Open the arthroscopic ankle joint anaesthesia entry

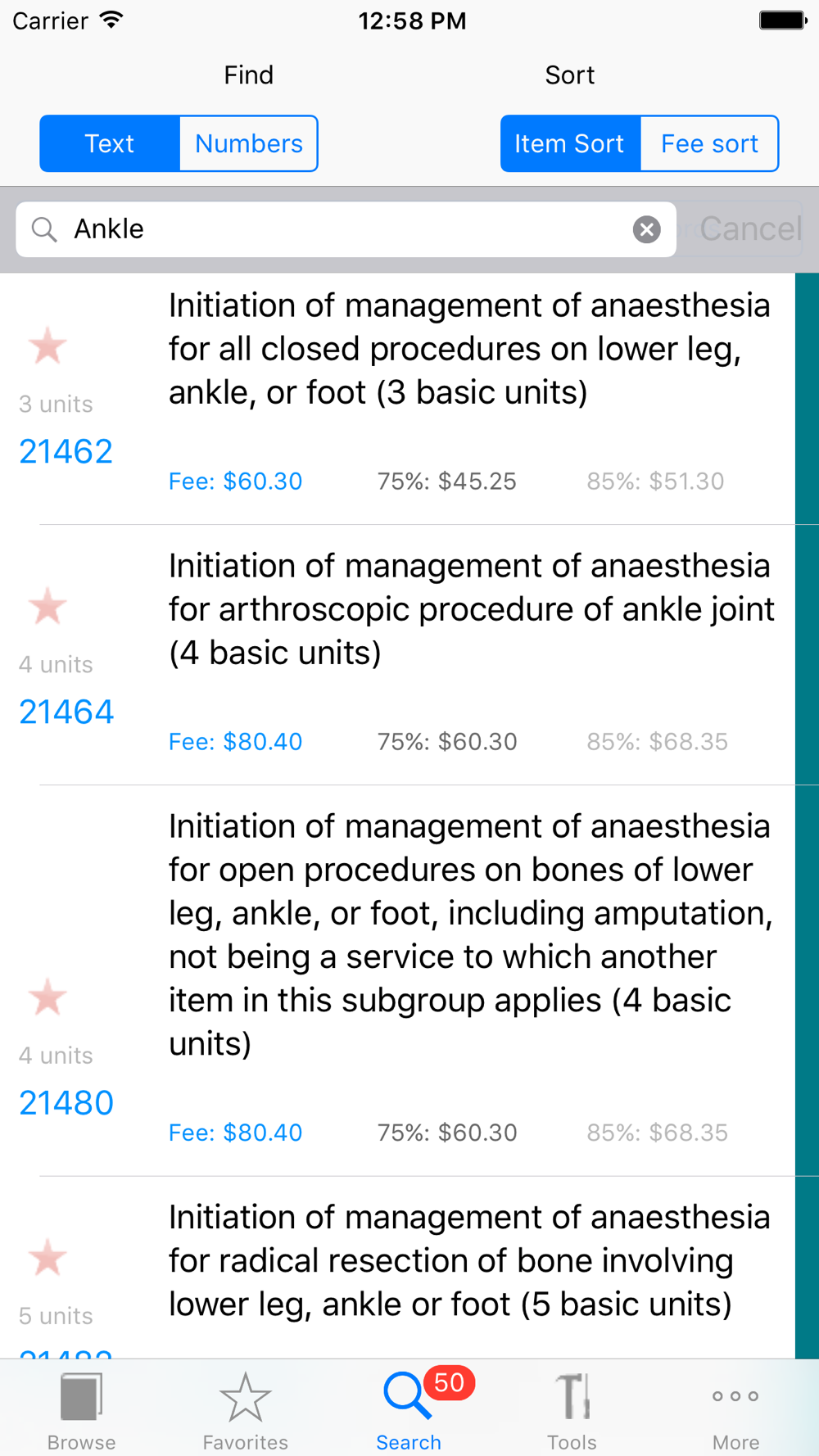coord(471,609)
